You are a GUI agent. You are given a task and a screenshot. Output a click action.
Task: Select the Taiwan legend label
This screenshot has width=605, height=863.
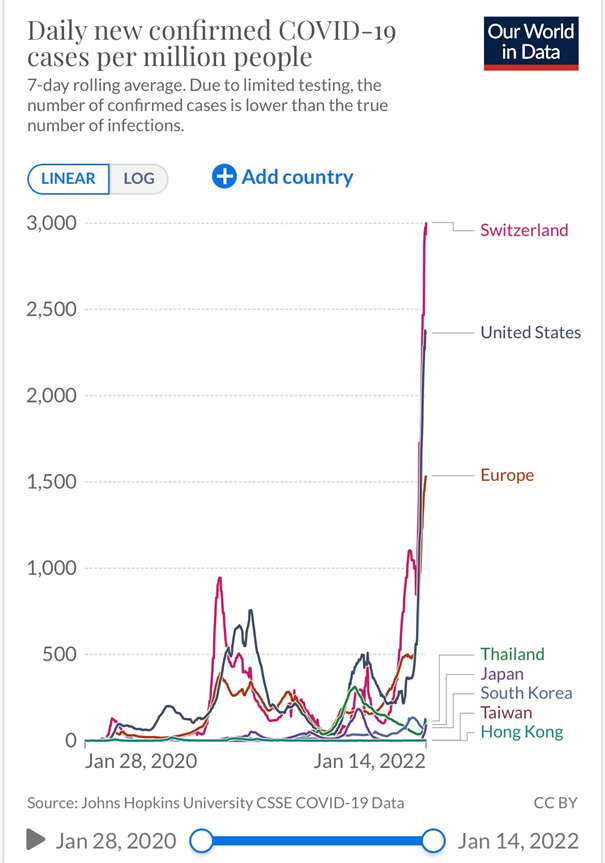(505, 713)
